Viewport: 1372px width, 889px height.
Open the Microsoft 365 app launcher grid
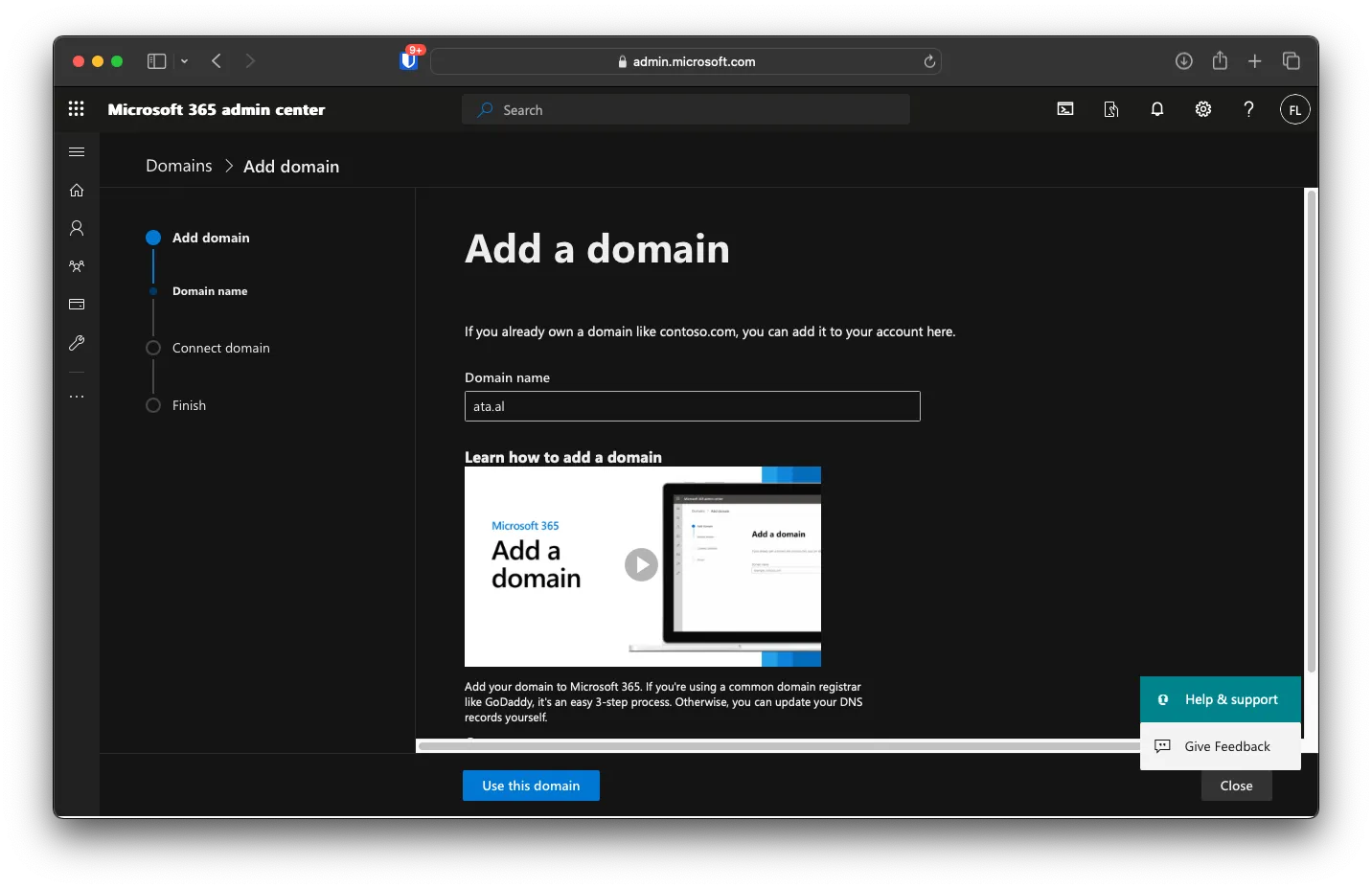pos(77,109)
